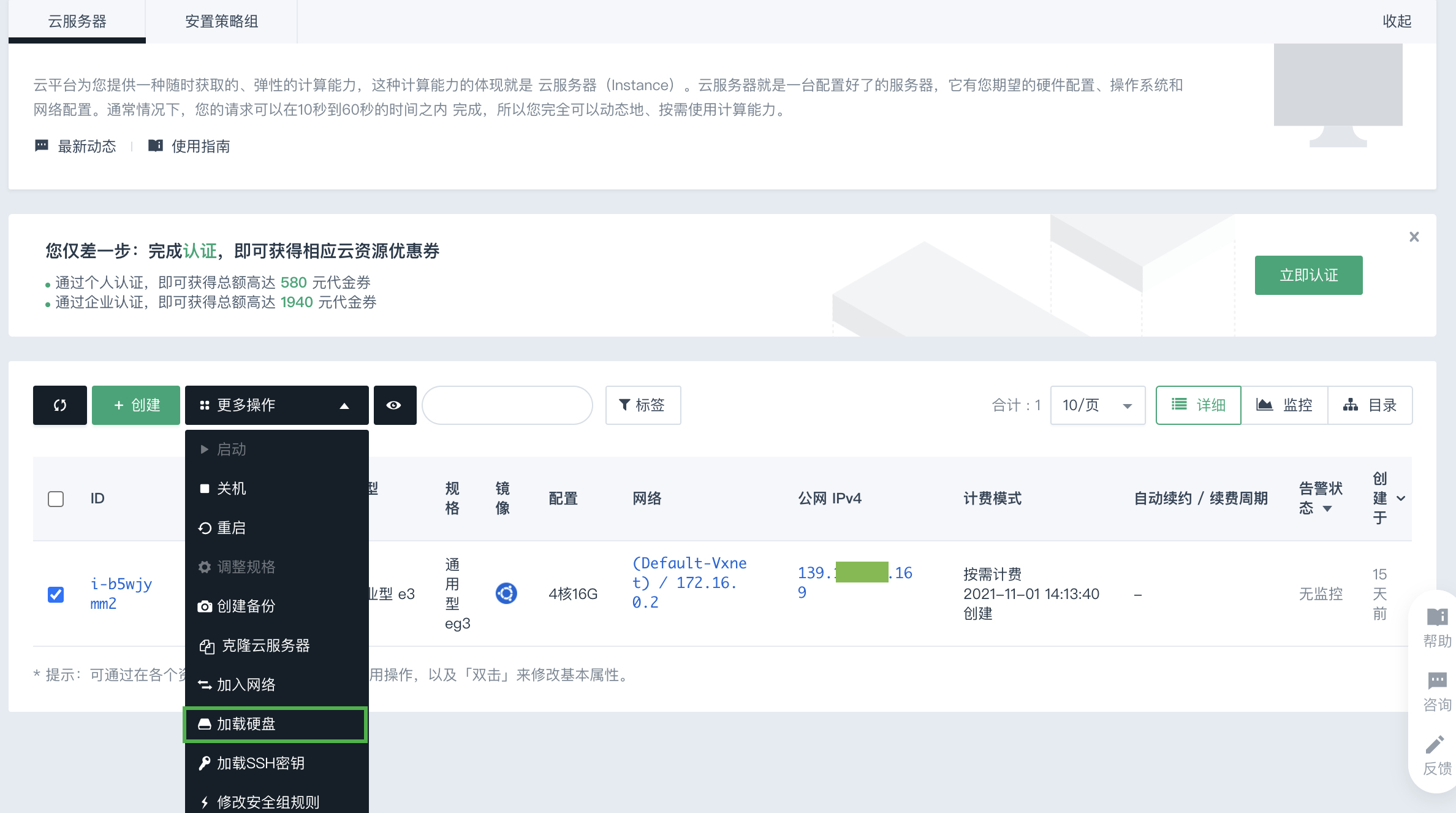Open the 10/页 page size dropdown
The width and height of the screenshot is (1456, 813).
click(1098, 405)
